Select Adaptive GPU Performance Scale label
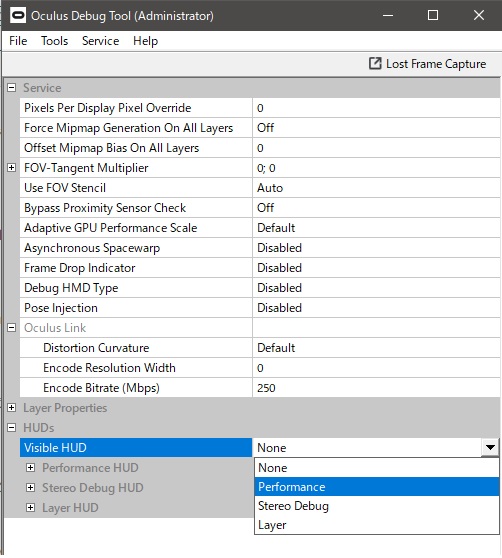 [110, 228]
